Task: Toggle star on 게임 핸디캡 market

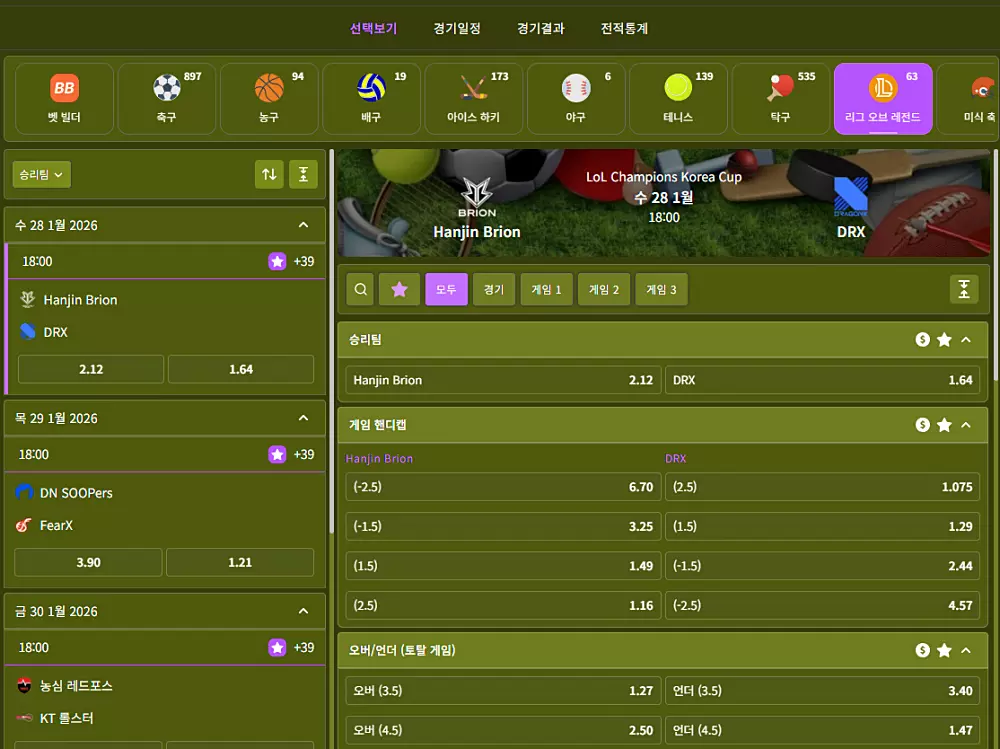Action: click(x=944, y=425)
